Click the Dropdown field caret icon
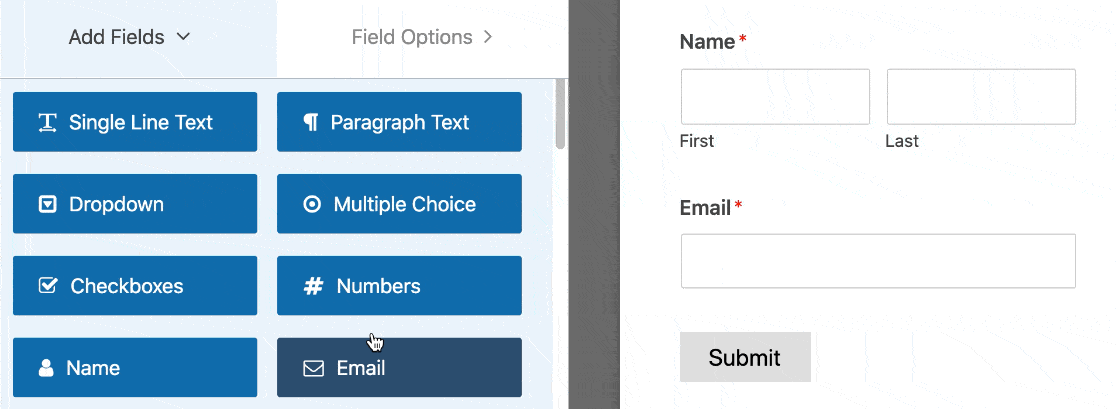 coord(47,205)
